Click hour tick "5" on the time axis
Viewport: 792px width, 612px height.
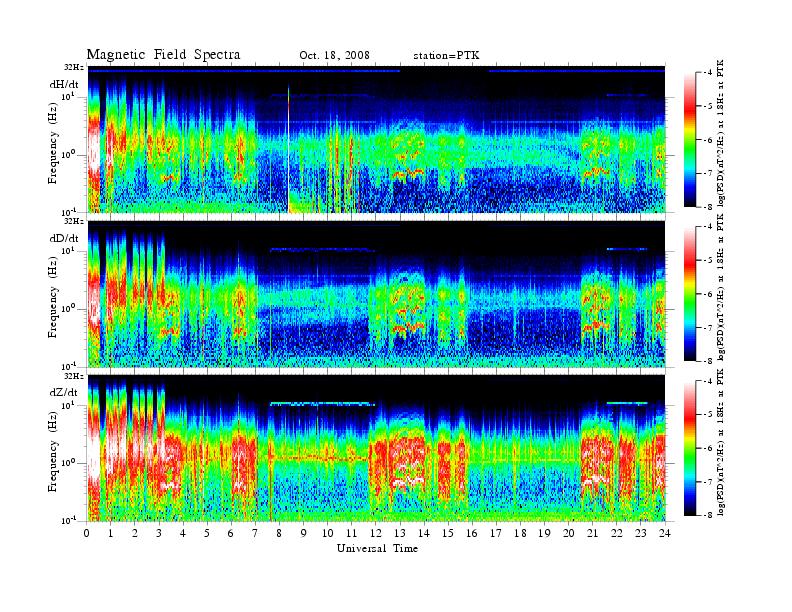point(207,533)
